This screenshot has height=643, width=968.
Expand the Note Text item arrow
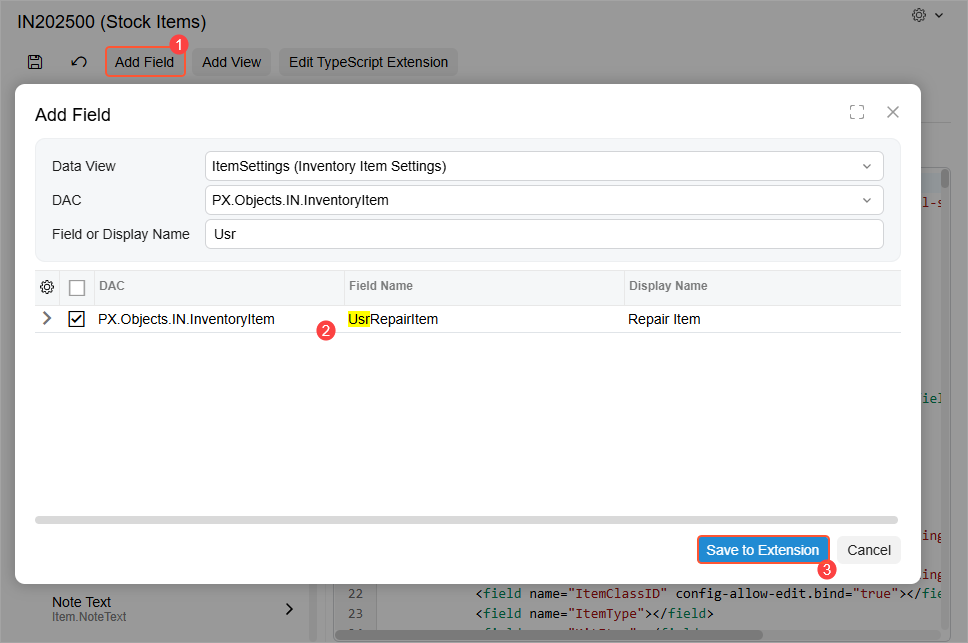tap(289, 609)
